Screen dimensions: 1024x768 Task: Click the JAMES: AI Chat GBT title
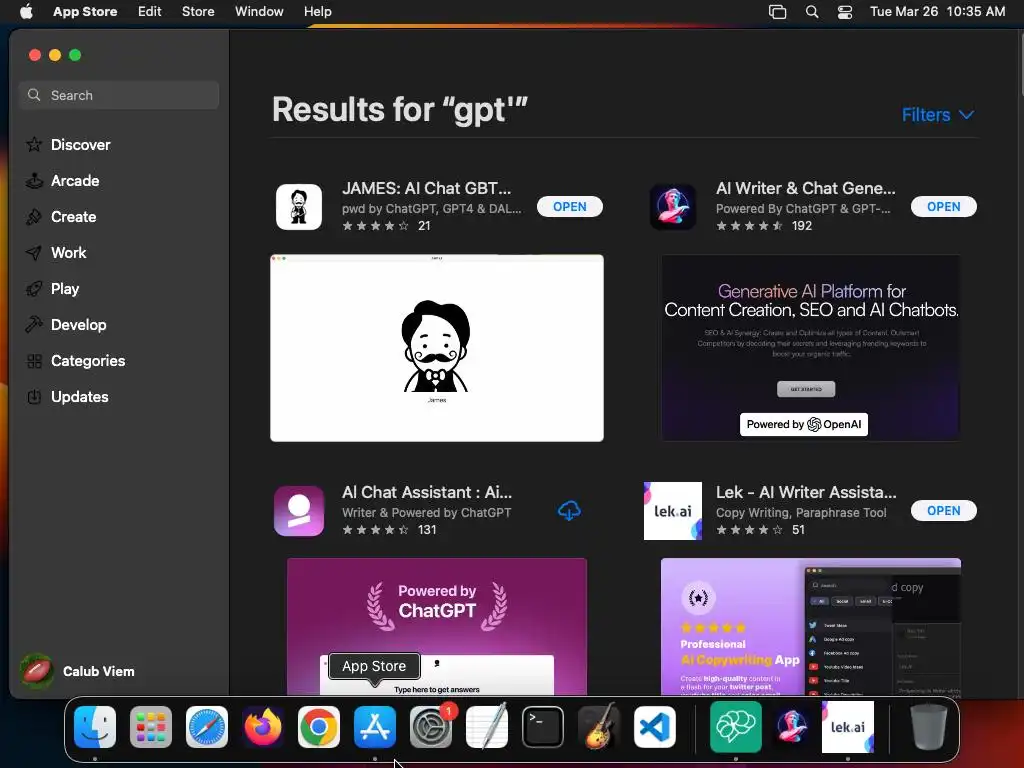point(426,188)
